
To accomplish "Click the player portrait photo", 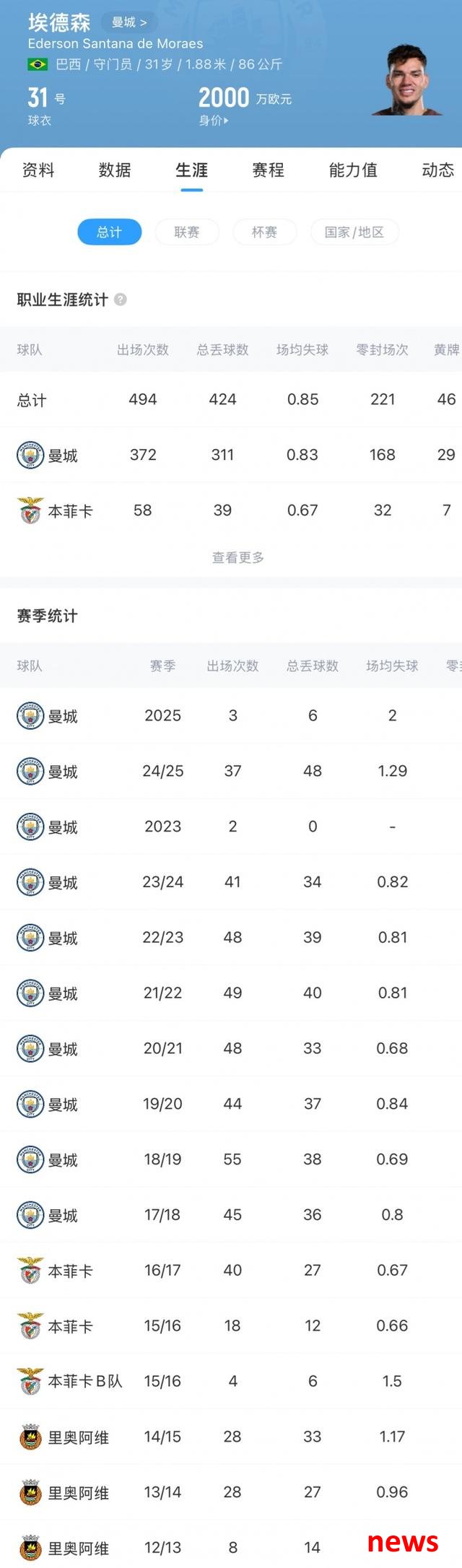I will click(x=407, y=79).
